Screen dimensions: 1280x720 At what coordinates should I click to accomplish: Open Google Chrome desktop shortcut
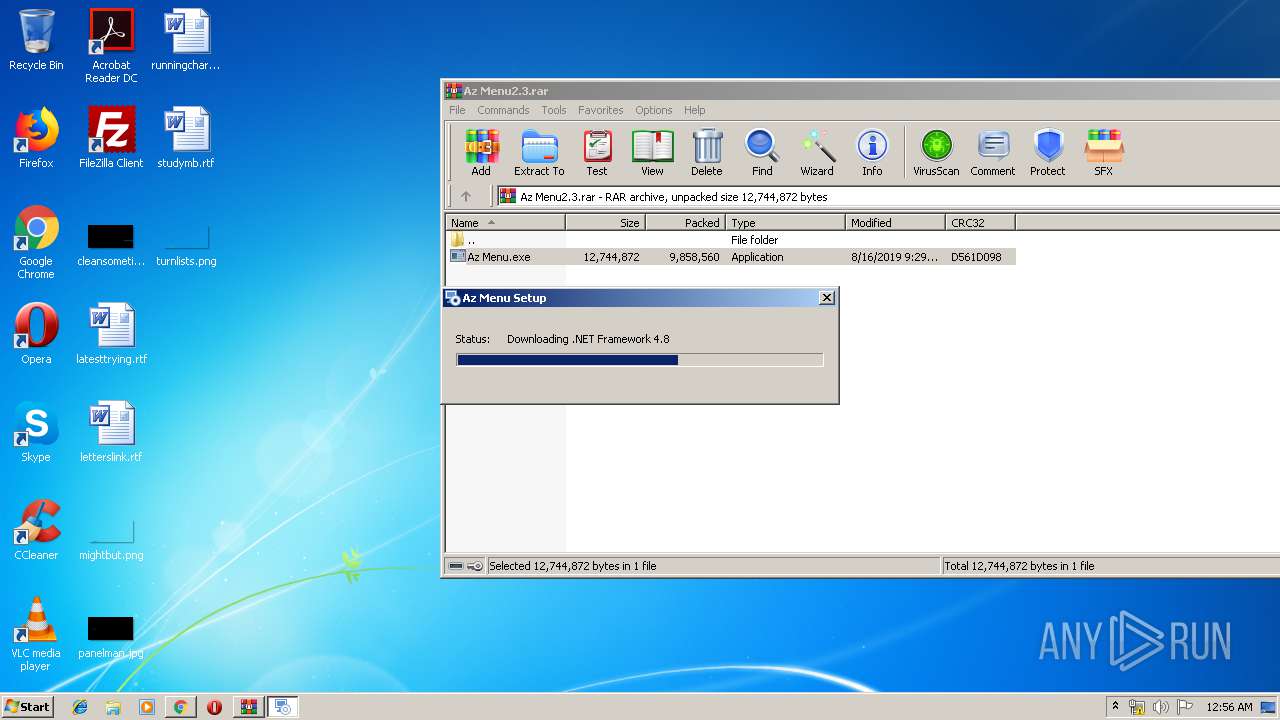click(36, 242)
